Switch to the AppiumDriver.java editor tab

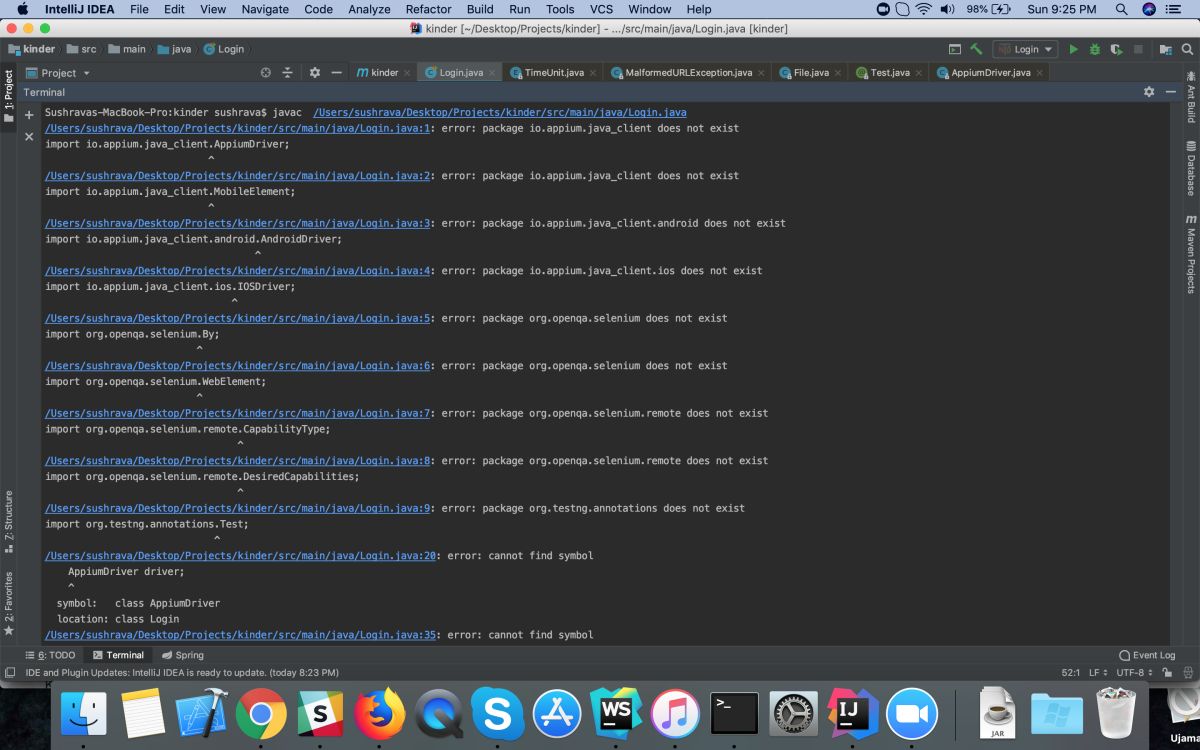pyautogui.click(x=990, y=73)
